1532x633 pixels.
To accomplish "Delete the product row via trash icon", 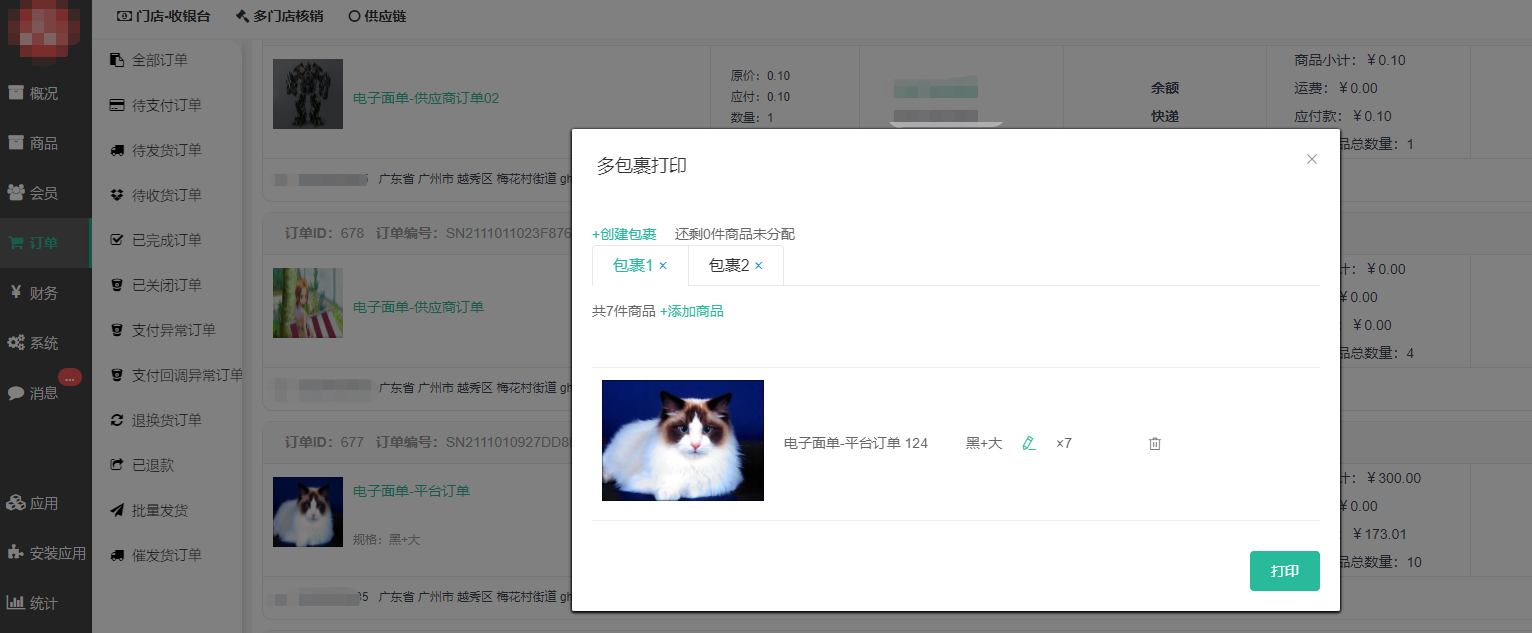I will (x=1155, y=443).
